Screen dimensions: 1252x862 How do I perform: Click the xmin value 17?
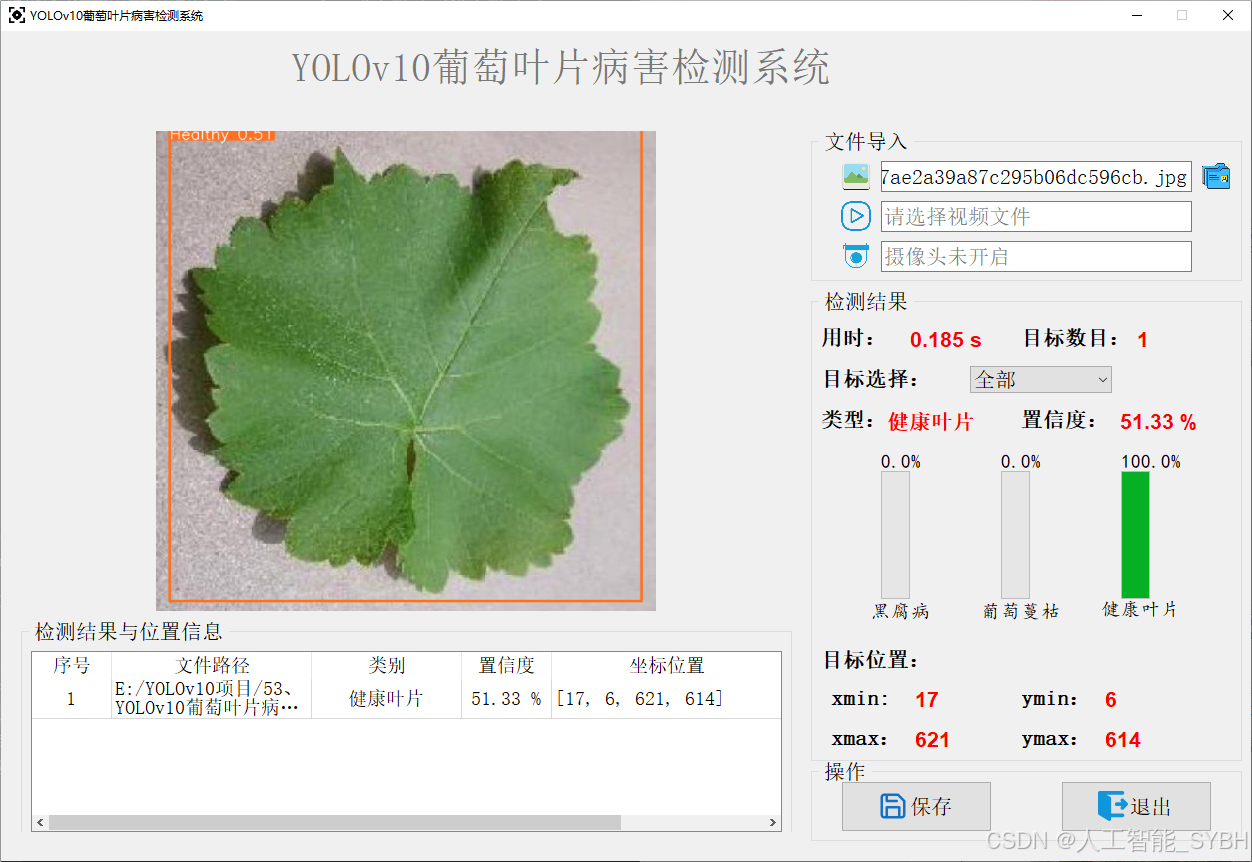(x=926, y=700)
